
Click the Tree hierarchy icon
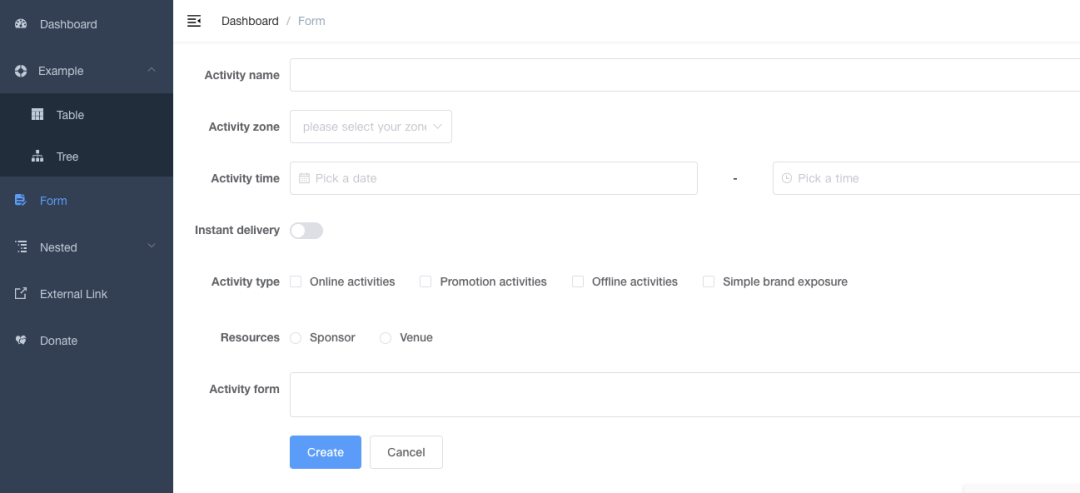click(x=38, y=157)
